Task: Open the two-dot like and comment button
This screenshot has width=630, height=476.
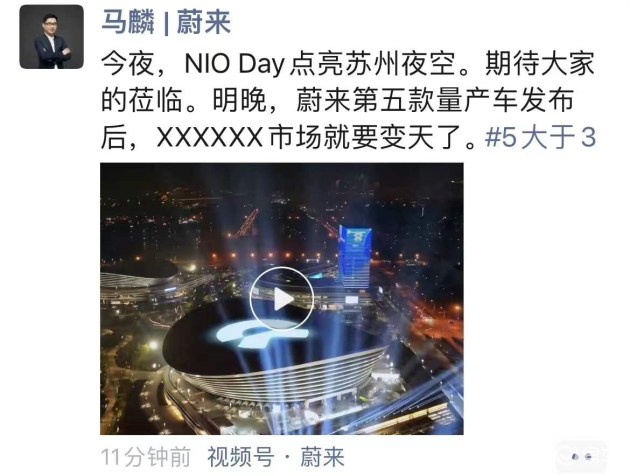Action: 581,457
